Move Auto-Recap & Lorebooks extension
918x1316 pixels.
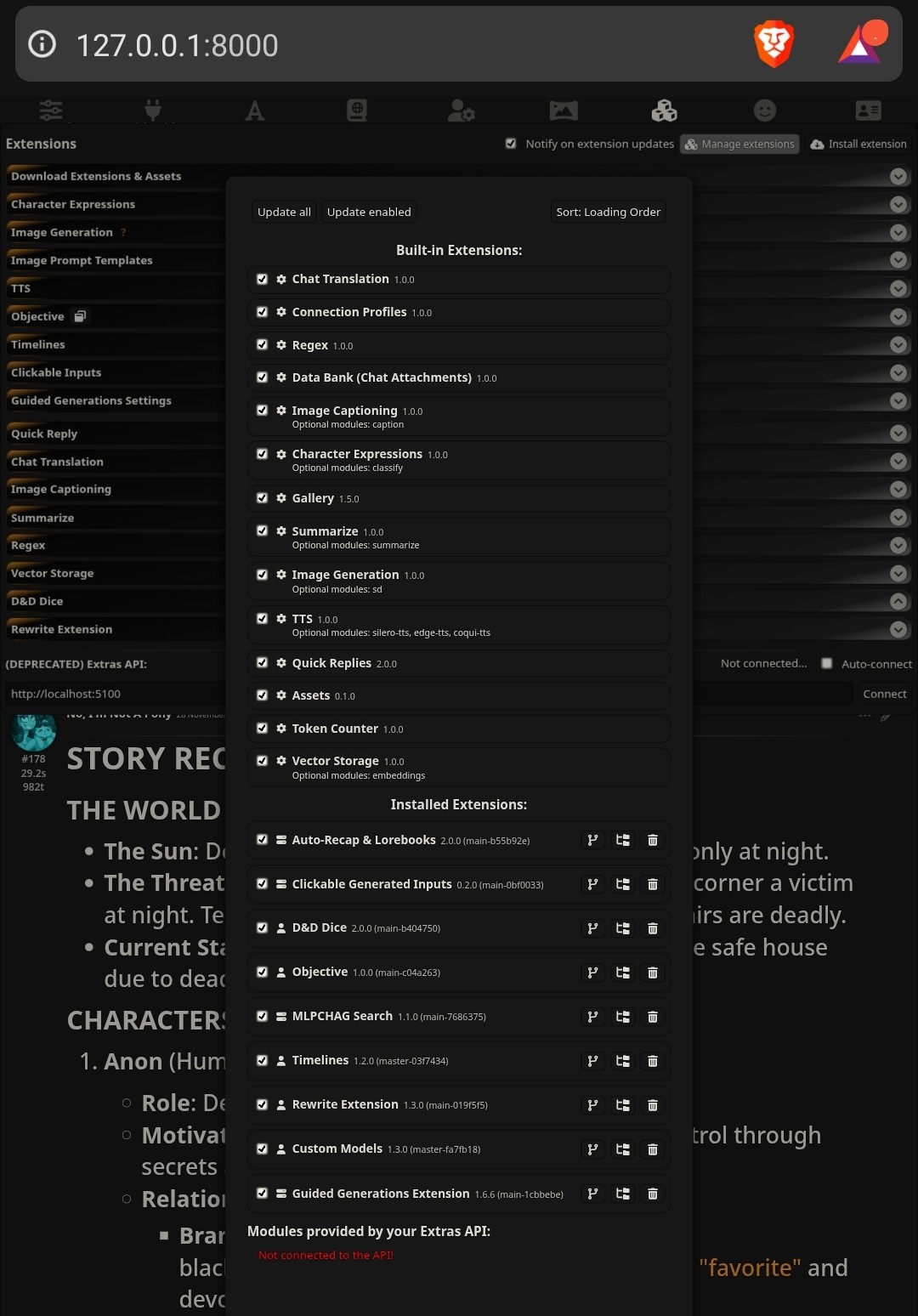click(x=623, y=840)
